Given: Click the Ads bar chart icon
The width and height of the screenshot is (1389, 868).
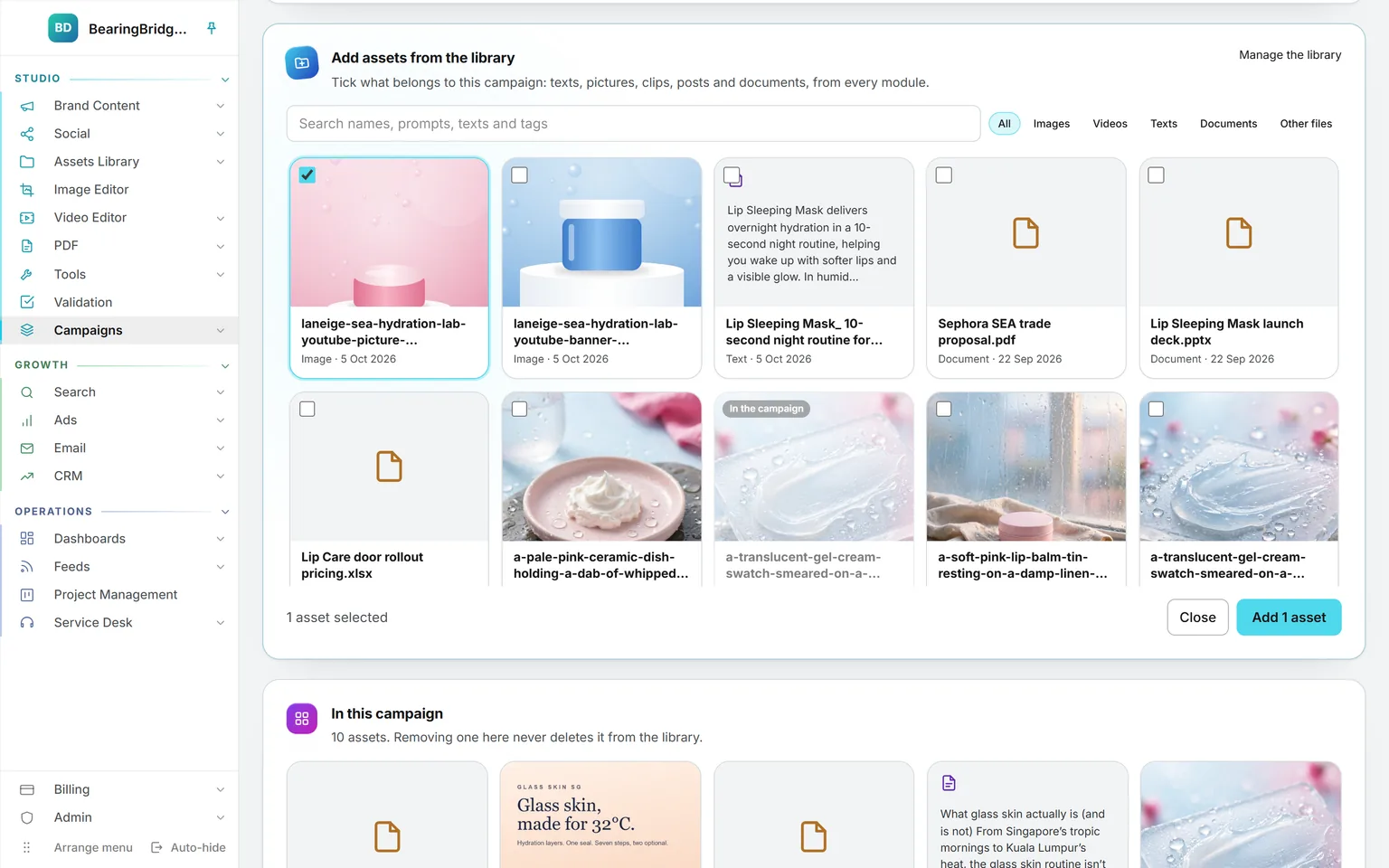Looking at the screenshot, I should coord(27,420).
